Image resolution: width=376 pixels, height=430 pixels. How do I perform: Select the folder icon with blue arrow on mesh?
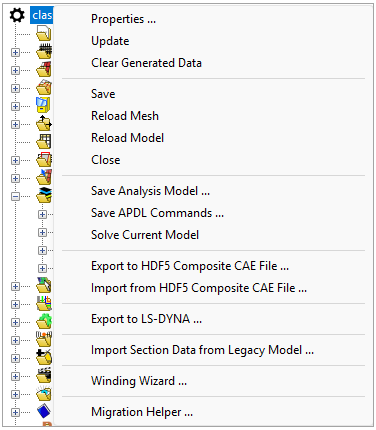[x=44, y=178]
